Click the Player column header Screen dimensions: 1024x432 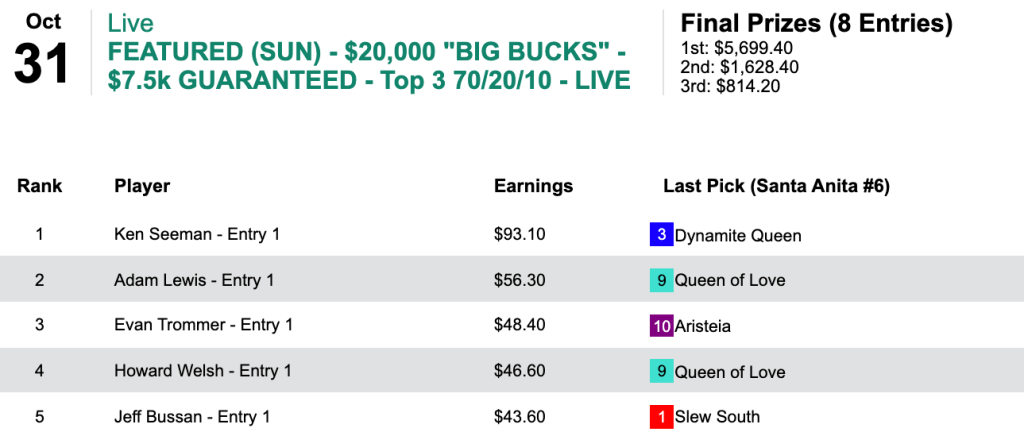click(142, 186)
